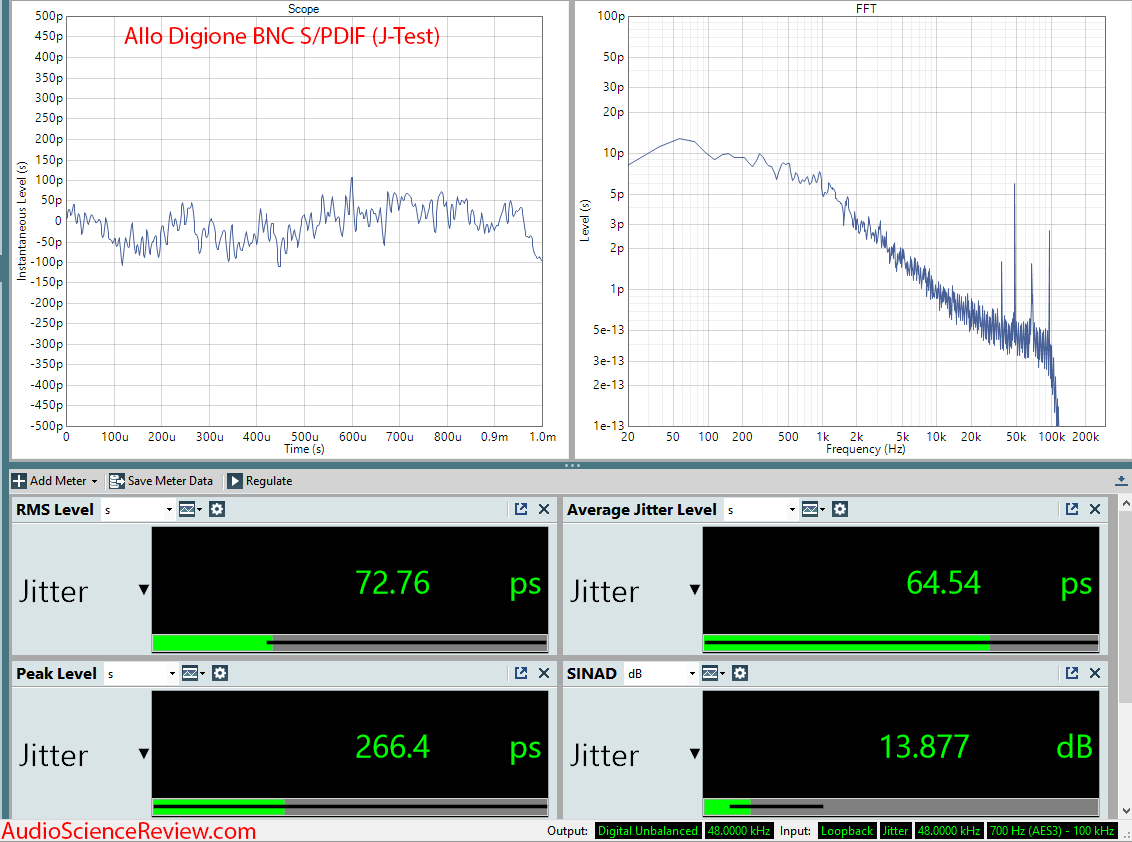The width and height of the screenshot is (1132, 842).
Task: Click the RMS Level meter title
Action: click(x=55, y=510)
